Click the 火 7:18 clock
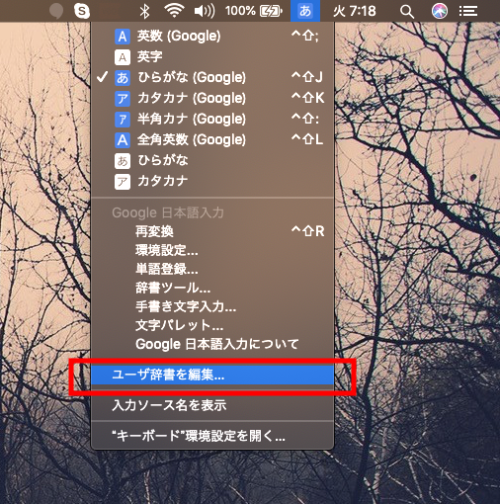 pos(354,11)
